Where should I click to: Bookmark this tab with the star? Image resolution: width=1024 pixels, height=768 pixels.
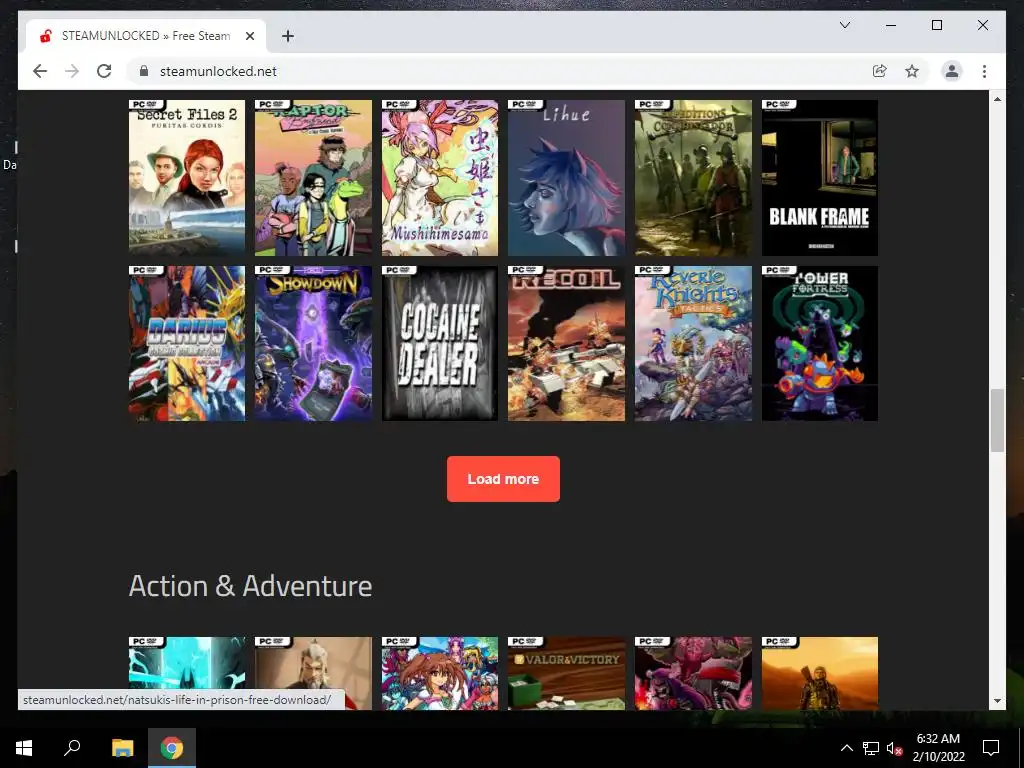click(x=912, y=71)
